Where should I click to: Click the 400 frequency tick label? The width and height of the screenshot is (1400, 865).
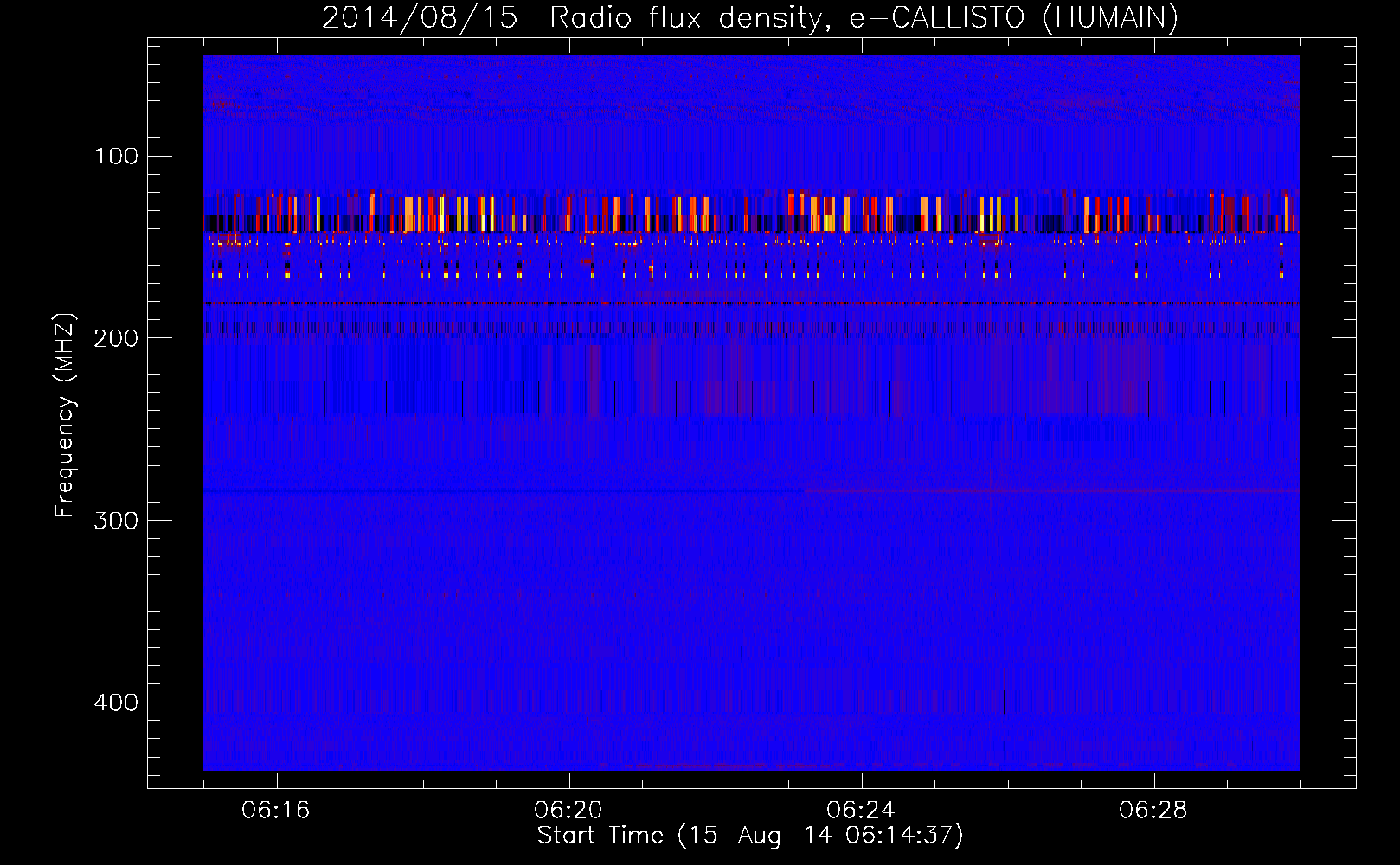[116, 702]
